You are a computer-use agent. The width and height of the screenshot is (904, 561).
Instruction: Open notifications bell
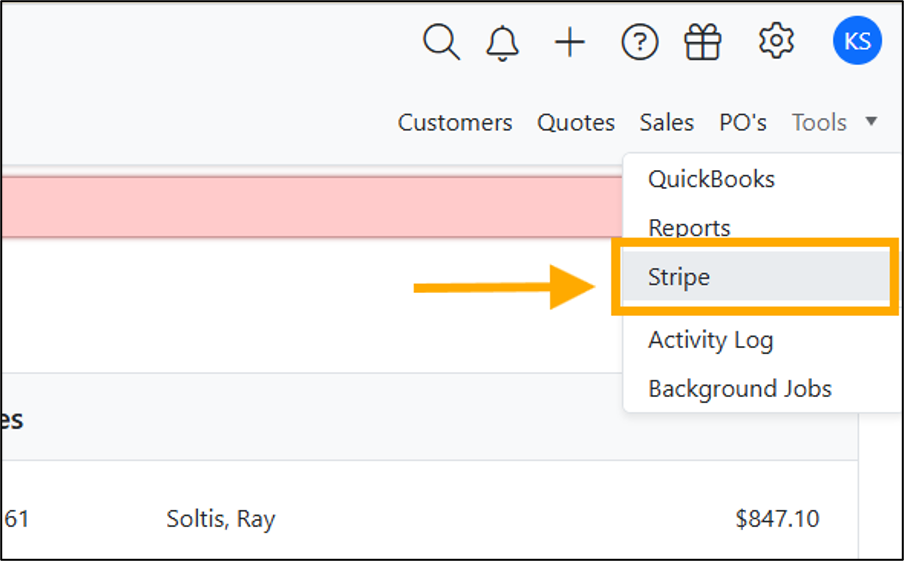click(503, 43)
